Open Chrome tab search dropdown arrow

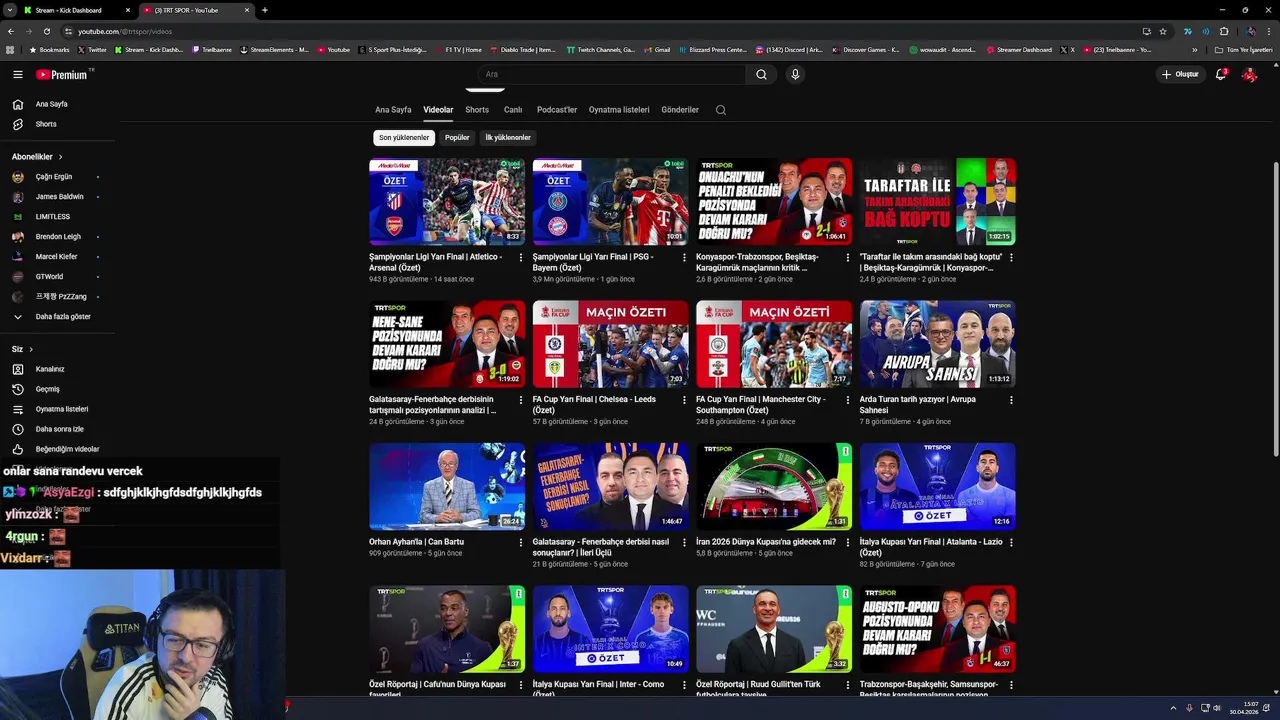[x=9, y=10]
